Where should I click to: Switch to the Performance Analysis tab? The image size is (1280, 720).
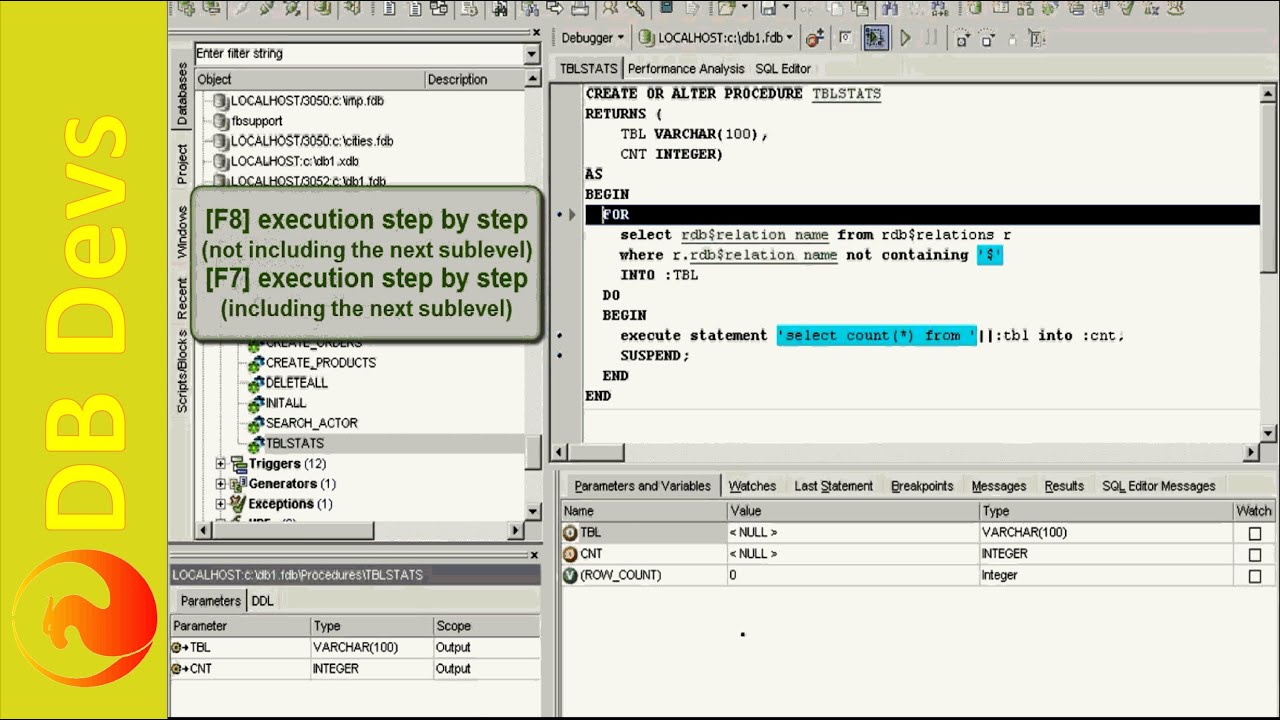pos(685,69)
